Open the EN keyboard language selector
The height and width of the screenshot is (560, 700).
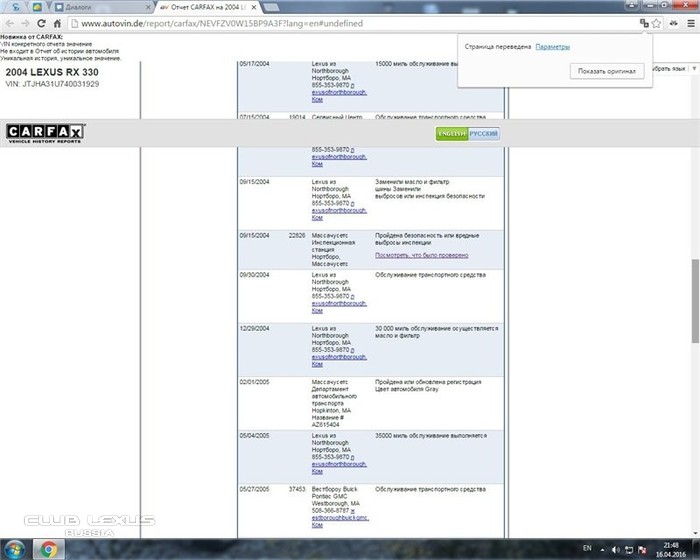pos(588,549)
